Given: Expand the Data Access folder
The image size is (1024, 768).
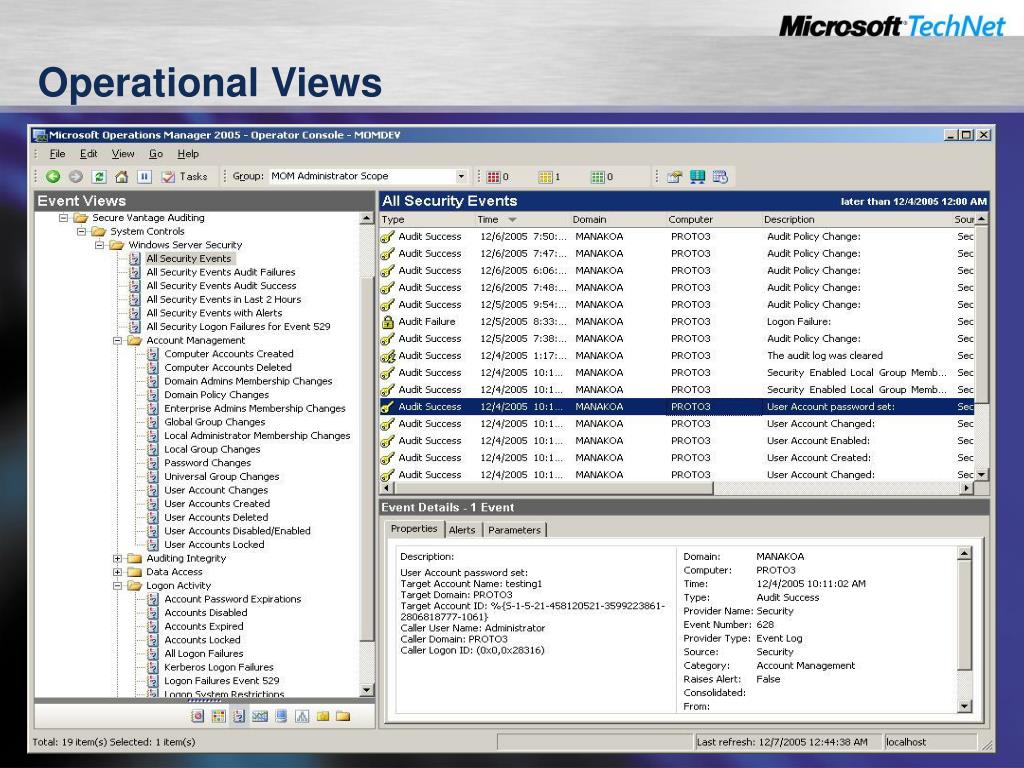Looking at the screenshot, I should pos(118,572).
